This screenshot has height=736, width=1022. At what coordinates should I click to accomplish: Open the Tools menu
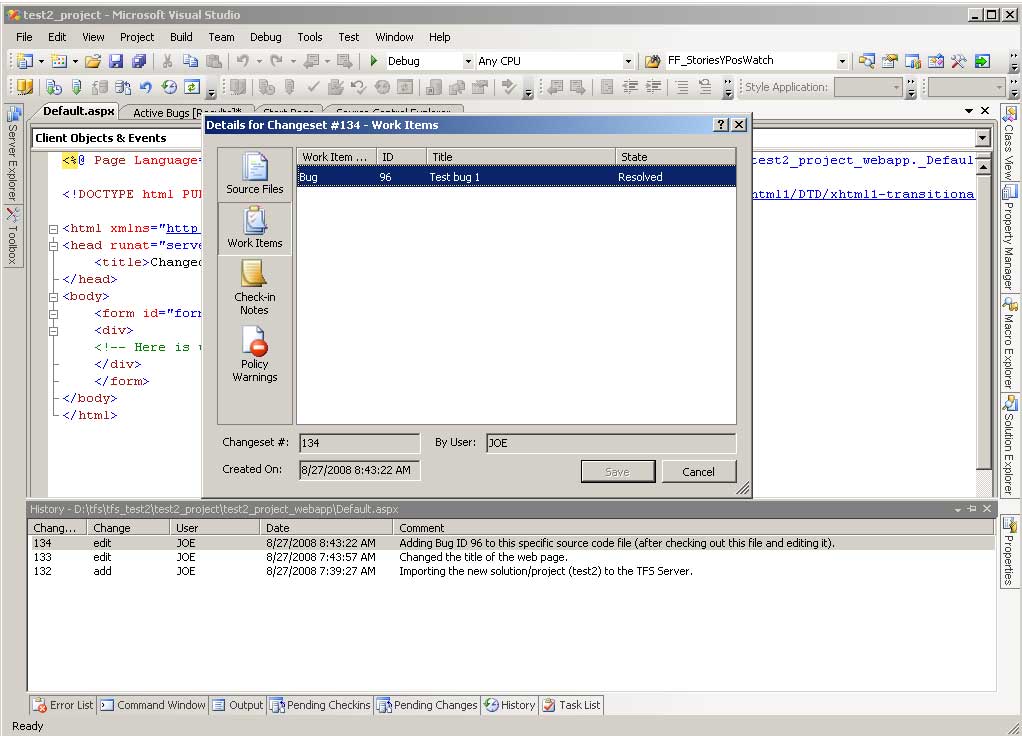(310, 37)
